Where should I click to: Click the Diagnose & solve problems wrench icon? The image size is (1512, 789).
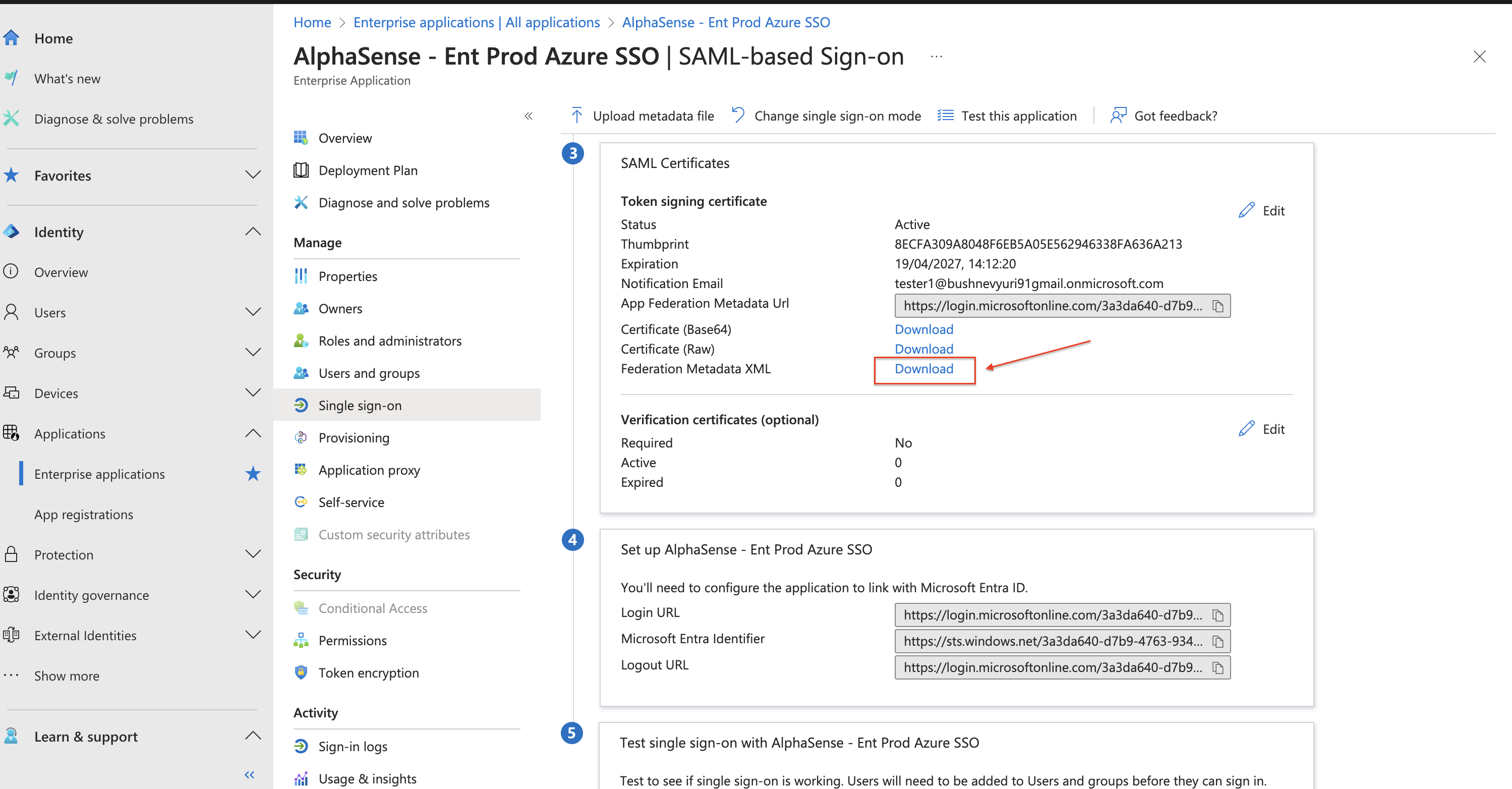tap(11, 119)
